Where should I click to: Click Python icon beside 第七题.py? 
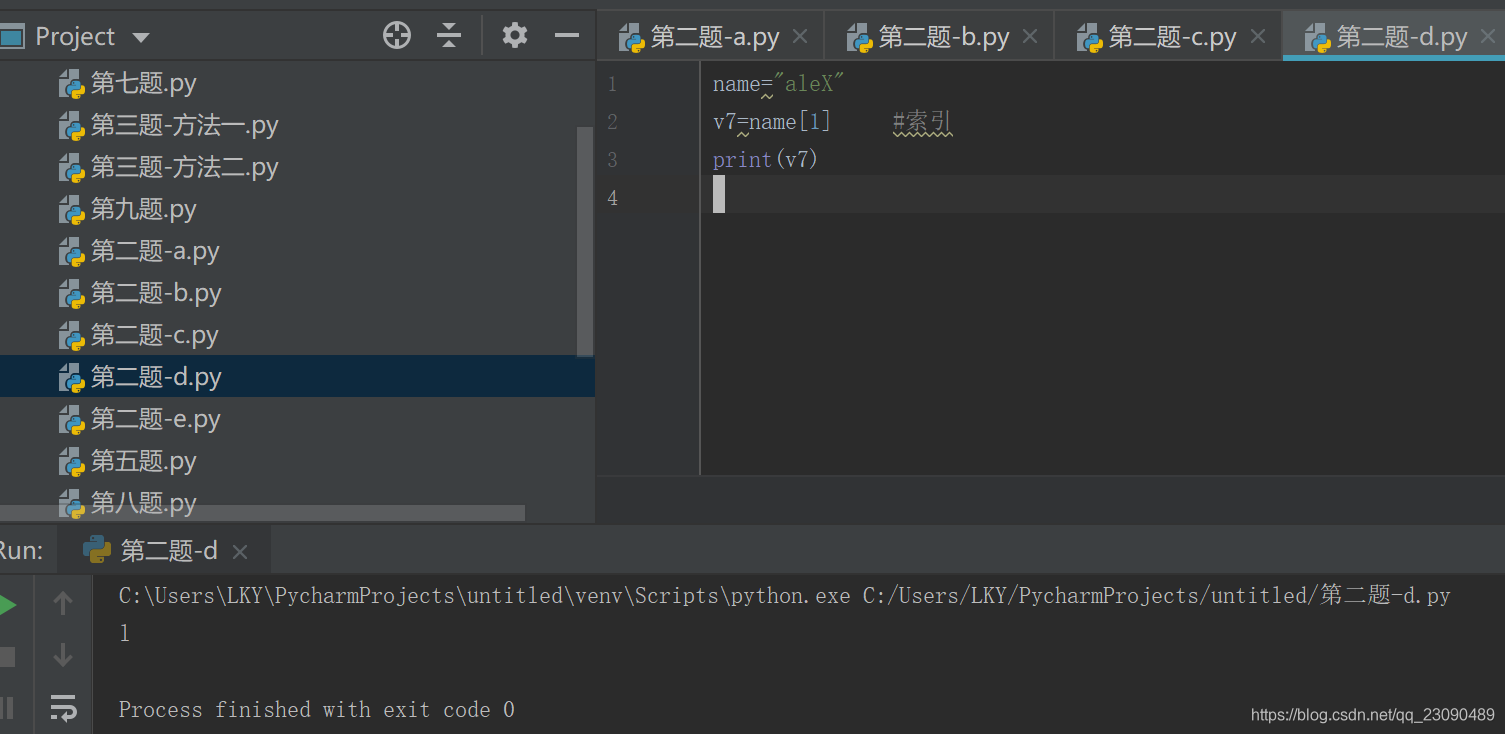pyautogui.click(x=71, y=84)
